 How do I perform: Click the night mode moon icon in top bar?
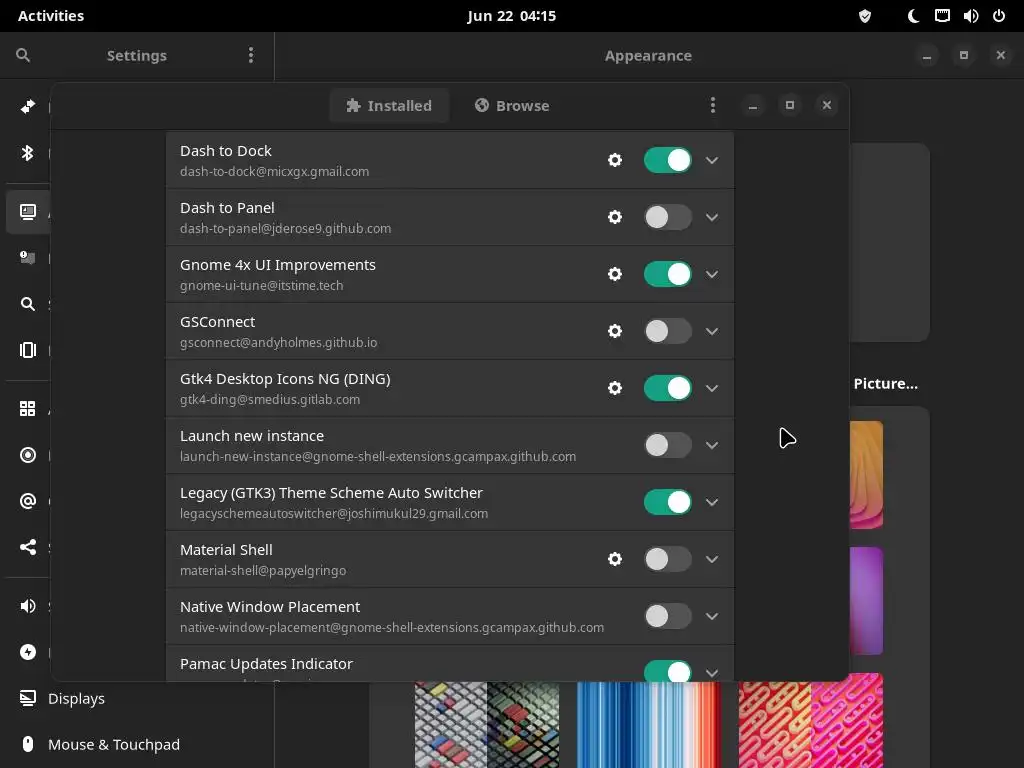tap(913, 16)
